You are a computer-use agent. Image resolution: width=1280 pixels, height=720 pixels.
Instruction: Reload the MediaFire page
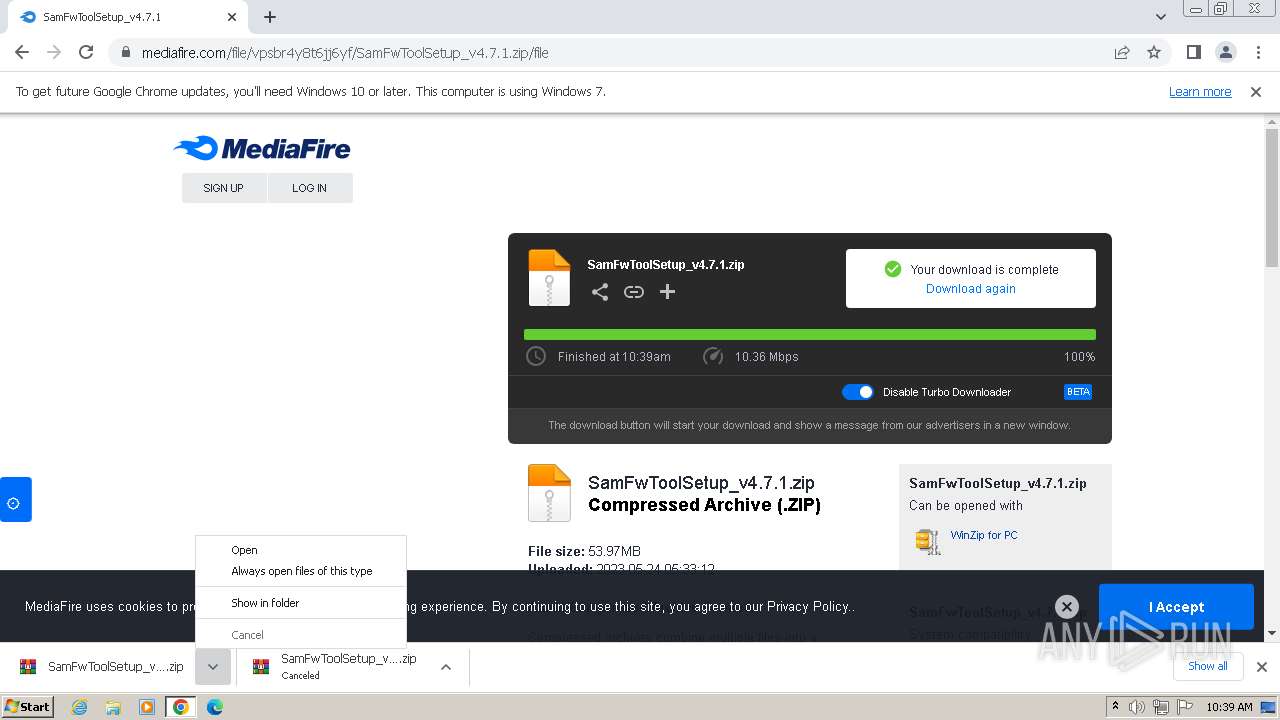pos(86,53)
